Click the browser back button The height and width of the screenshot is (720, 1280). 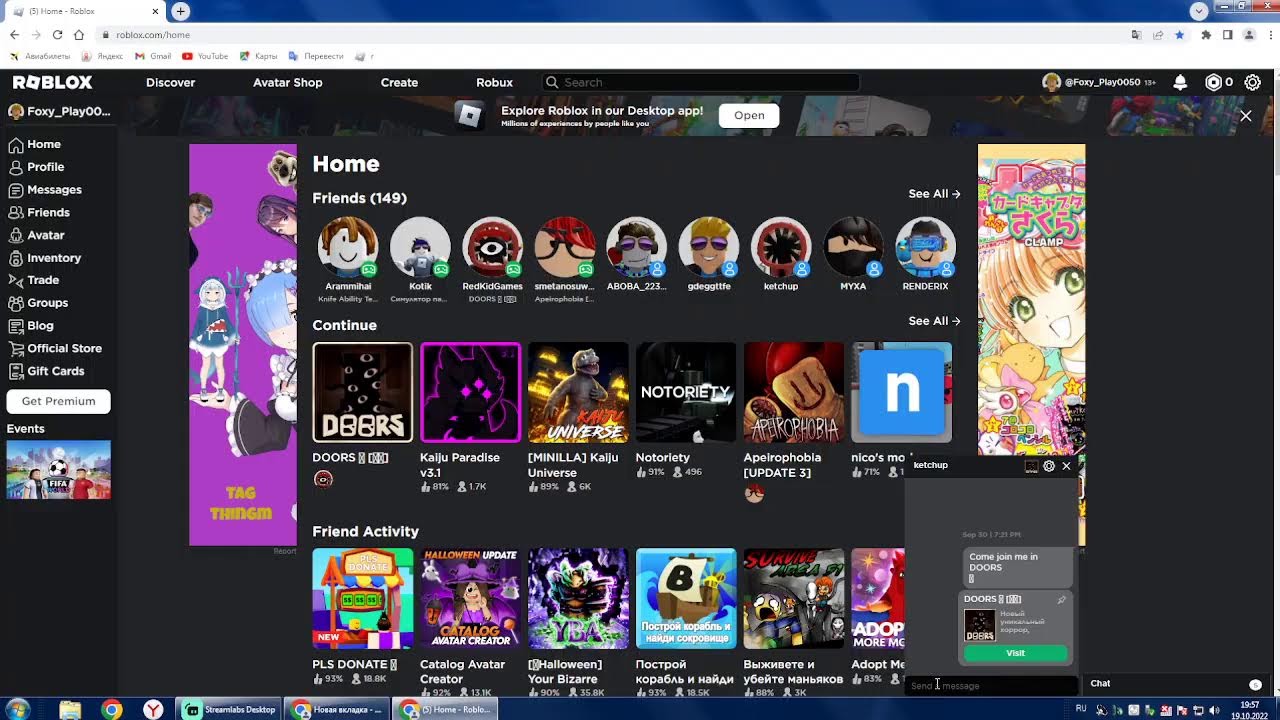coord(14,34)
